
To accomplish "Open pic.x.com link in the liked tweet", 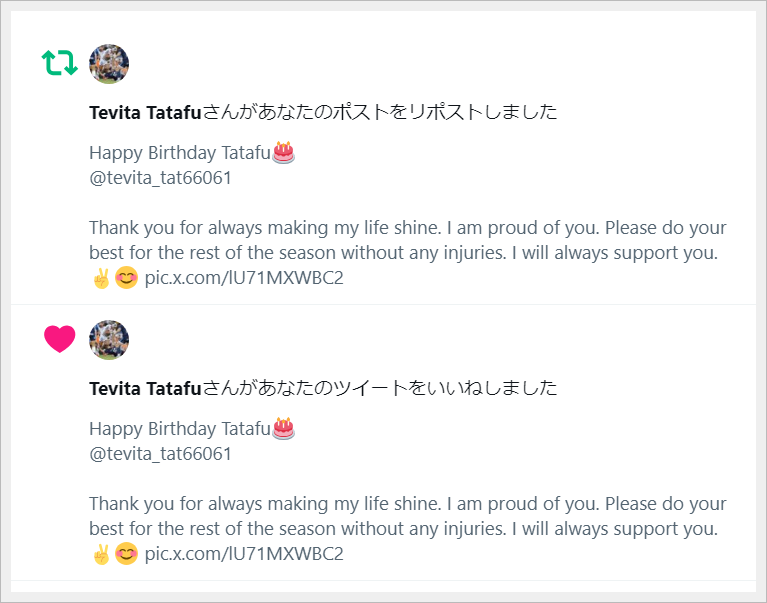I will click(244, 554).
